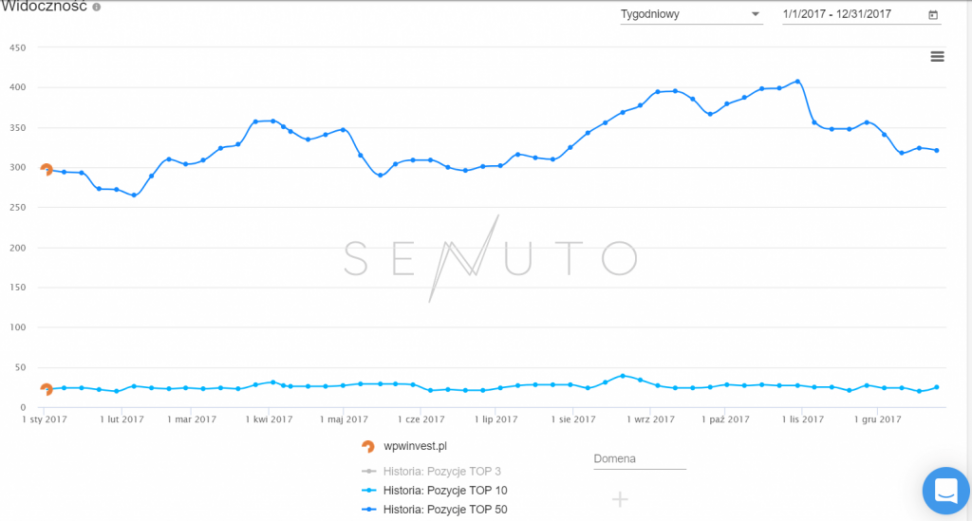Image resolution: width=972 pixels, height=521 pixels.
Task: Open the calendar icon in date field
Action: [933, 15]
